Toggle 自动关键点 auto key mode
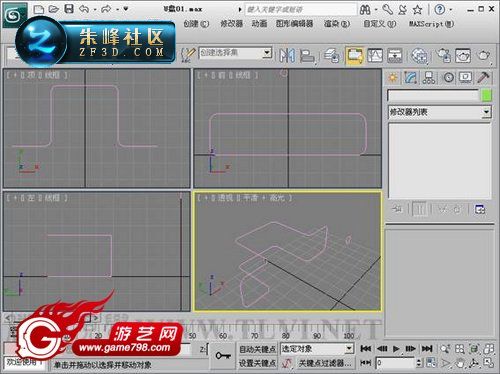This screenshot has height=374, width=500. coord(257,349)
